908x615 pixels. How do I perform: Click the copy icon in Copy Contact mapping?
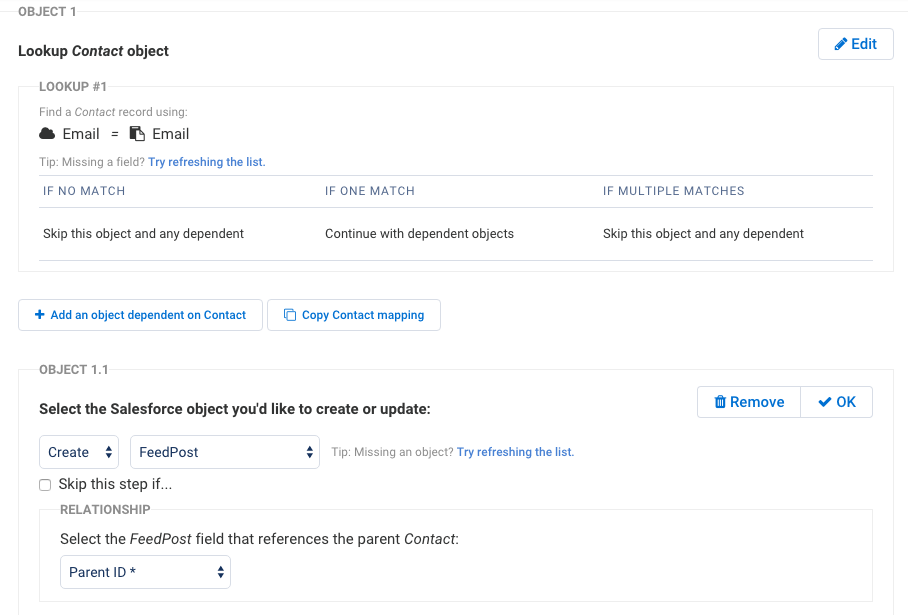click(290, 315)
